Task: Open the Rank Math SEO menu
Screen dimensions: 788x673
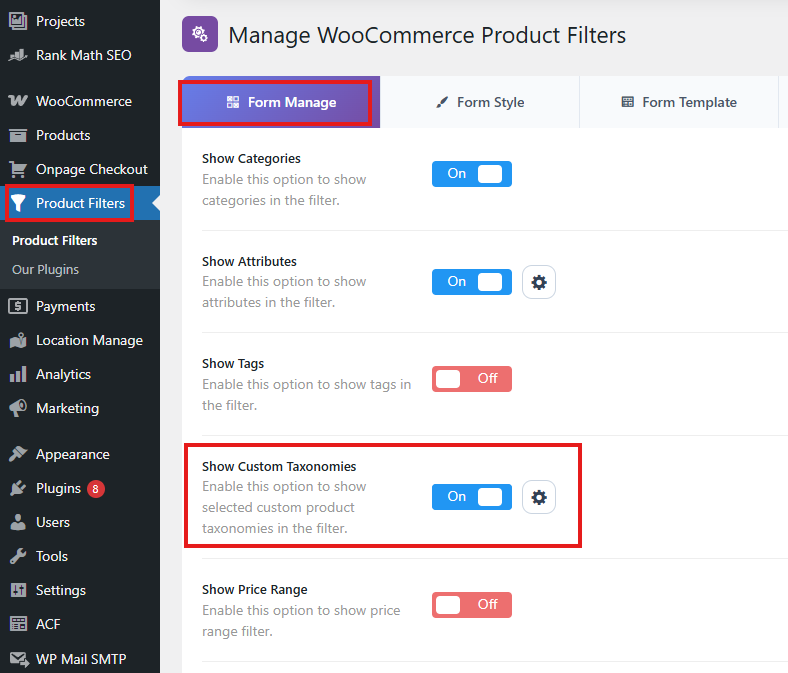Action: coord(80,55)
